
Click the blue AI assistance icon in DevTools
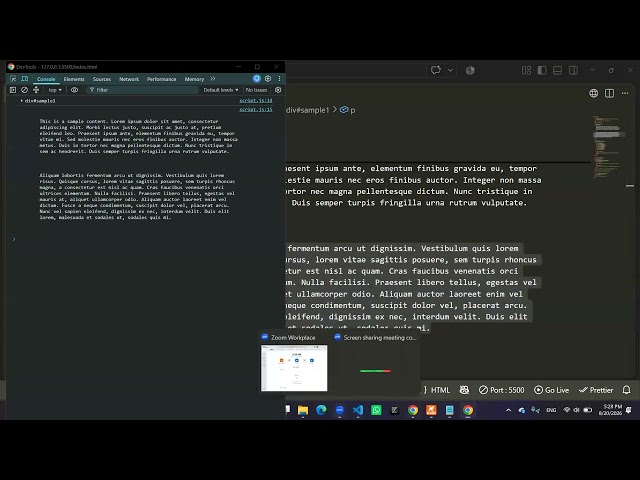[257, 78]
